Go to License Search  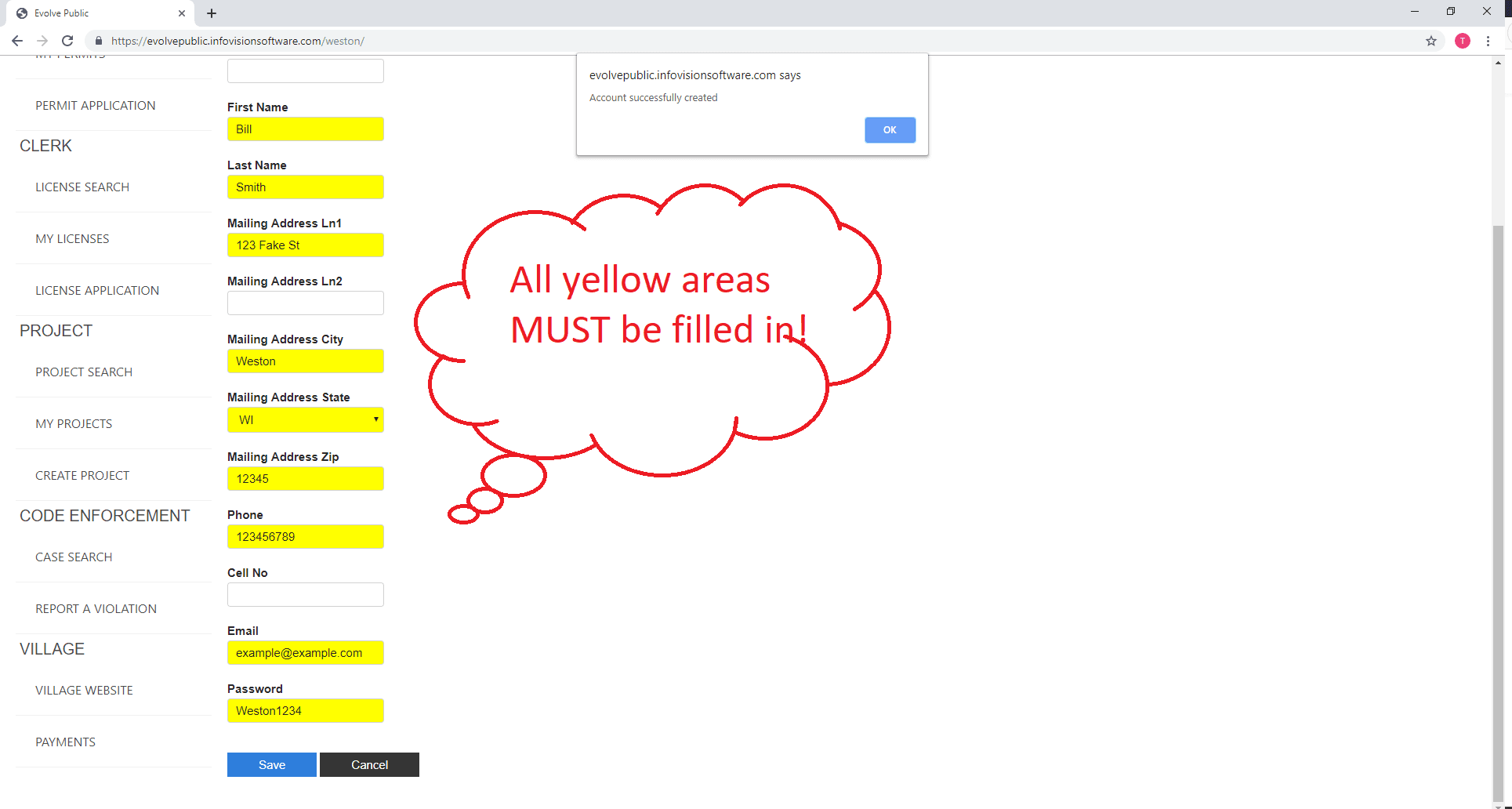(82, 187)
